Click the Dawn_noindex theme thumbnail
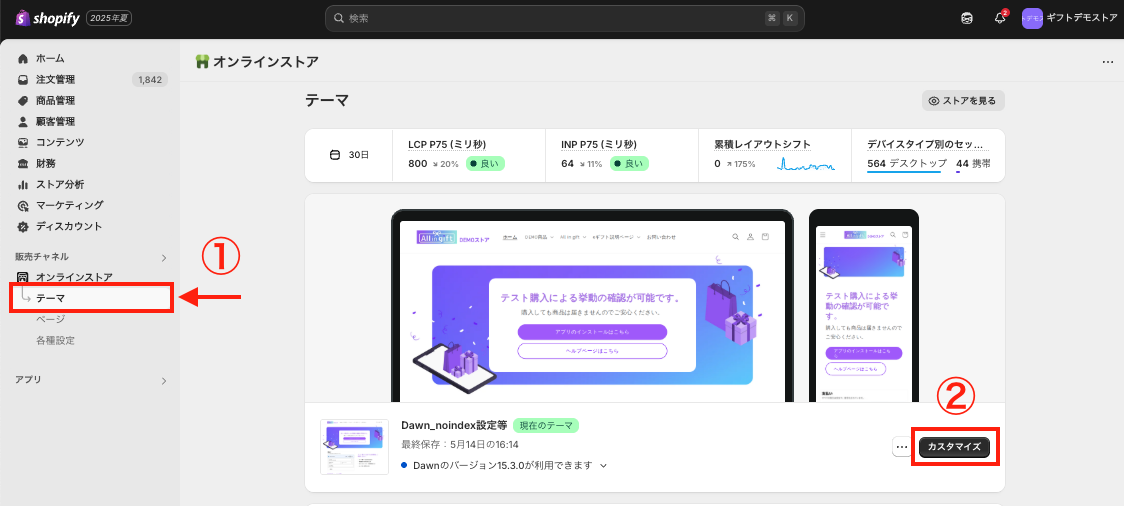Screen dimensions: 1124x506 tap(344, 447)
